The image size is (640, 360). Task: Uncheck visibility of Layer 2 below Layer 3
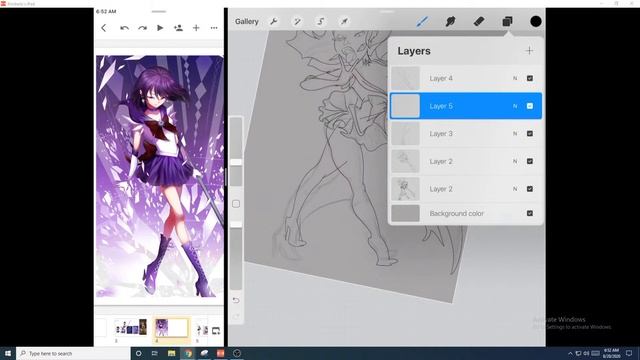(530, 161)
